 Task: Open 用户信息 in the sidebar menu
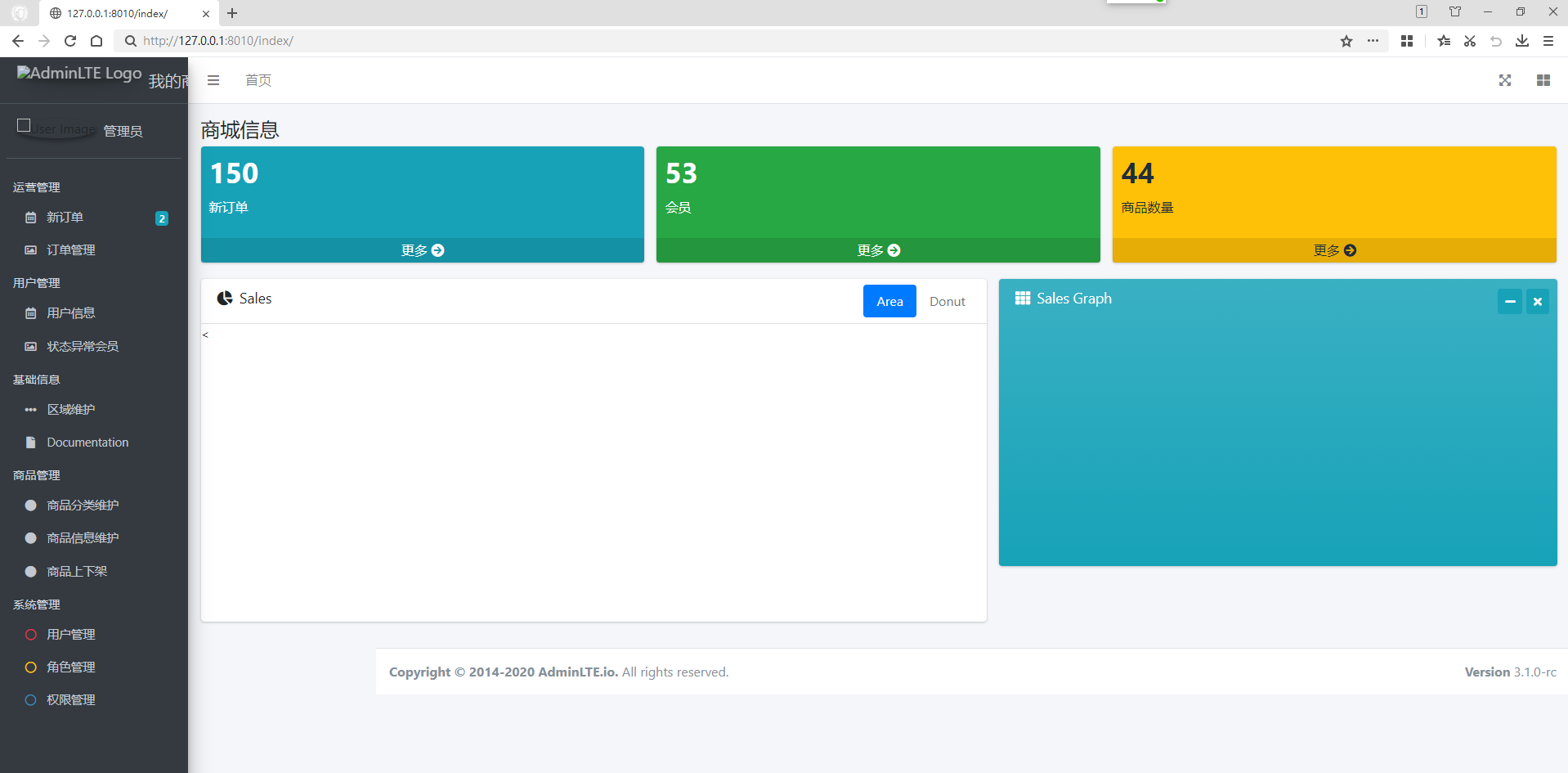tap(93, 313)
